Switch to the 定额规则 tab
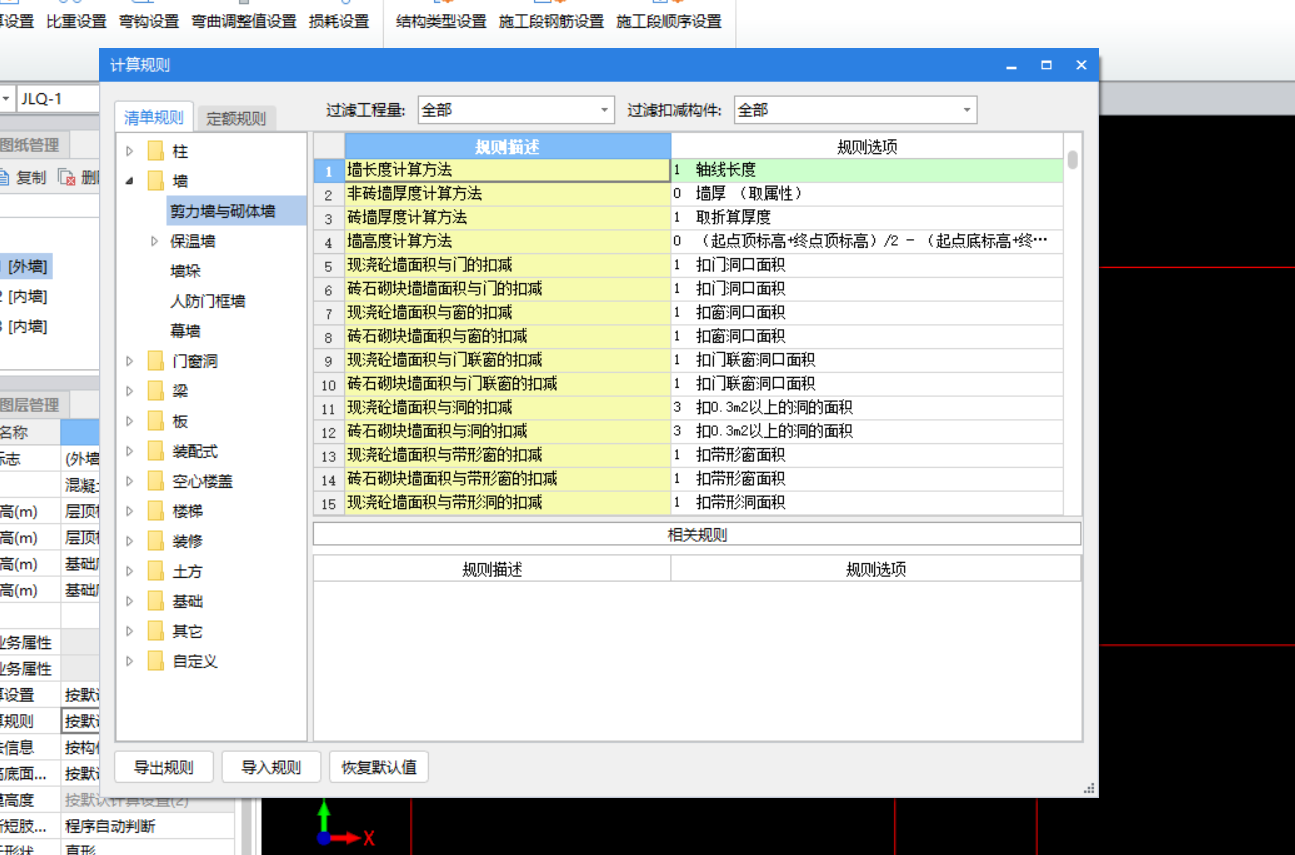The image size is (1295, 855). pos(236,118)
